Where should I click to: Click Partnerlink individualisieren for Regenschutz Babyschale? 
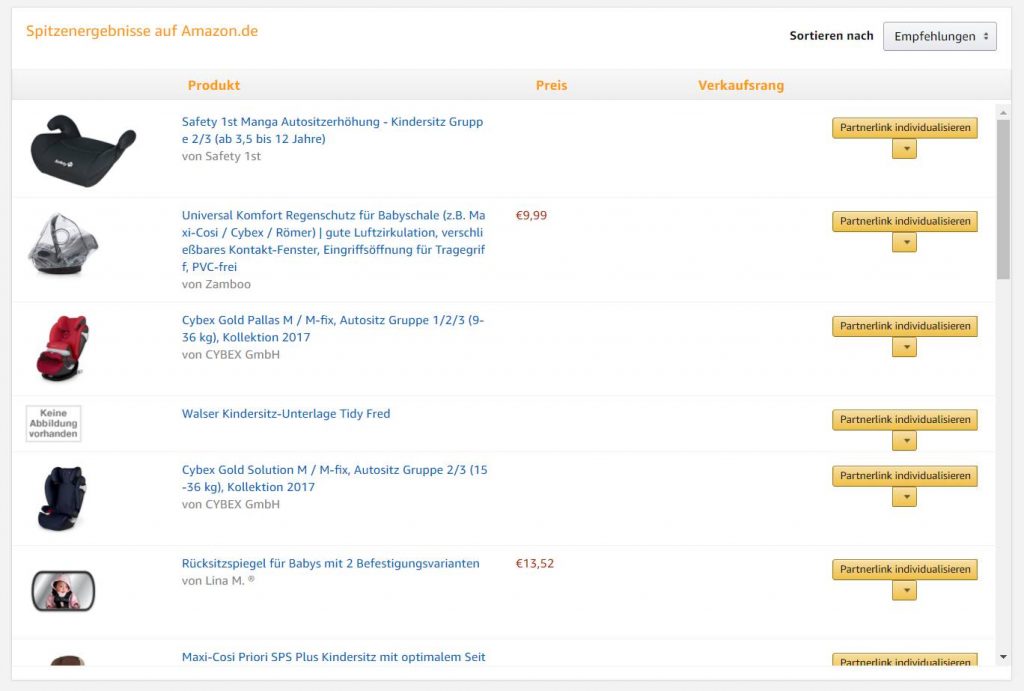click(904, 221)
